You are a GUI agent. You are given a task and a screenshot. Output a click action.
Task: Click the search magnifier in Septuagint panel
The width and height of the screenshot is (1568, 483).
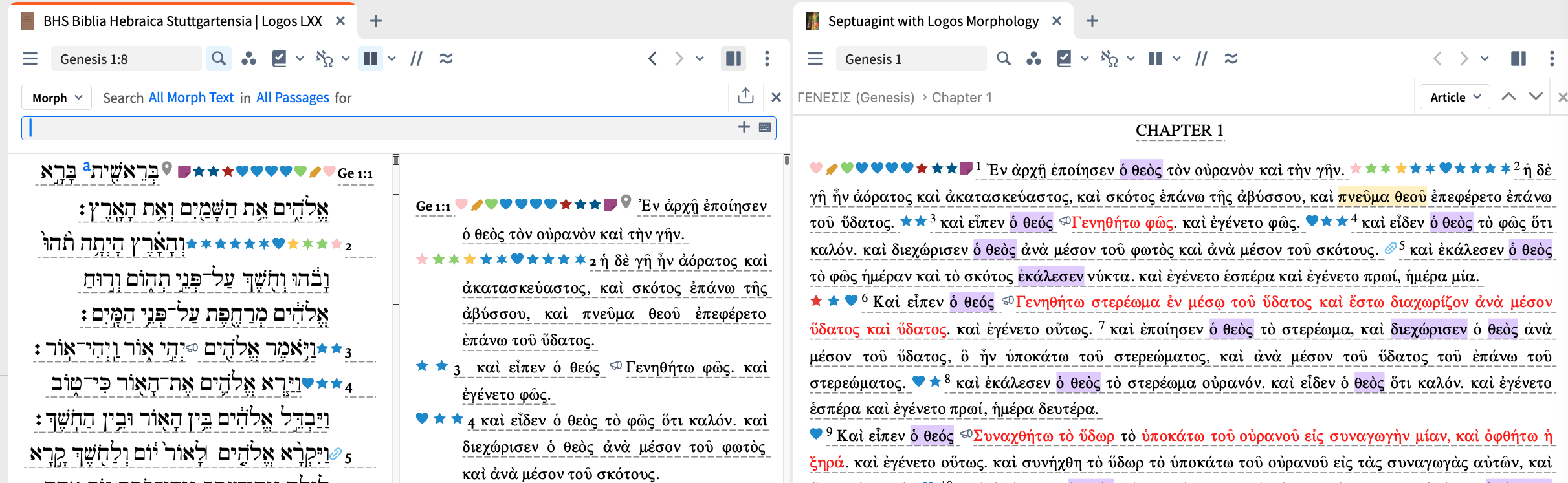click(x=1004, y=59)
